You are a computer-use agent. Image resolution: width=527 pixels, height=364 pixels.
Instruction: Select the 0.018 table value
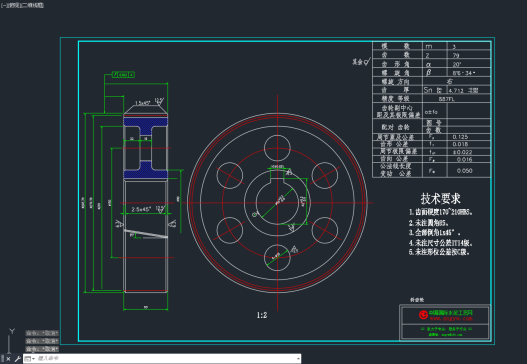click(x=460, y=144)
